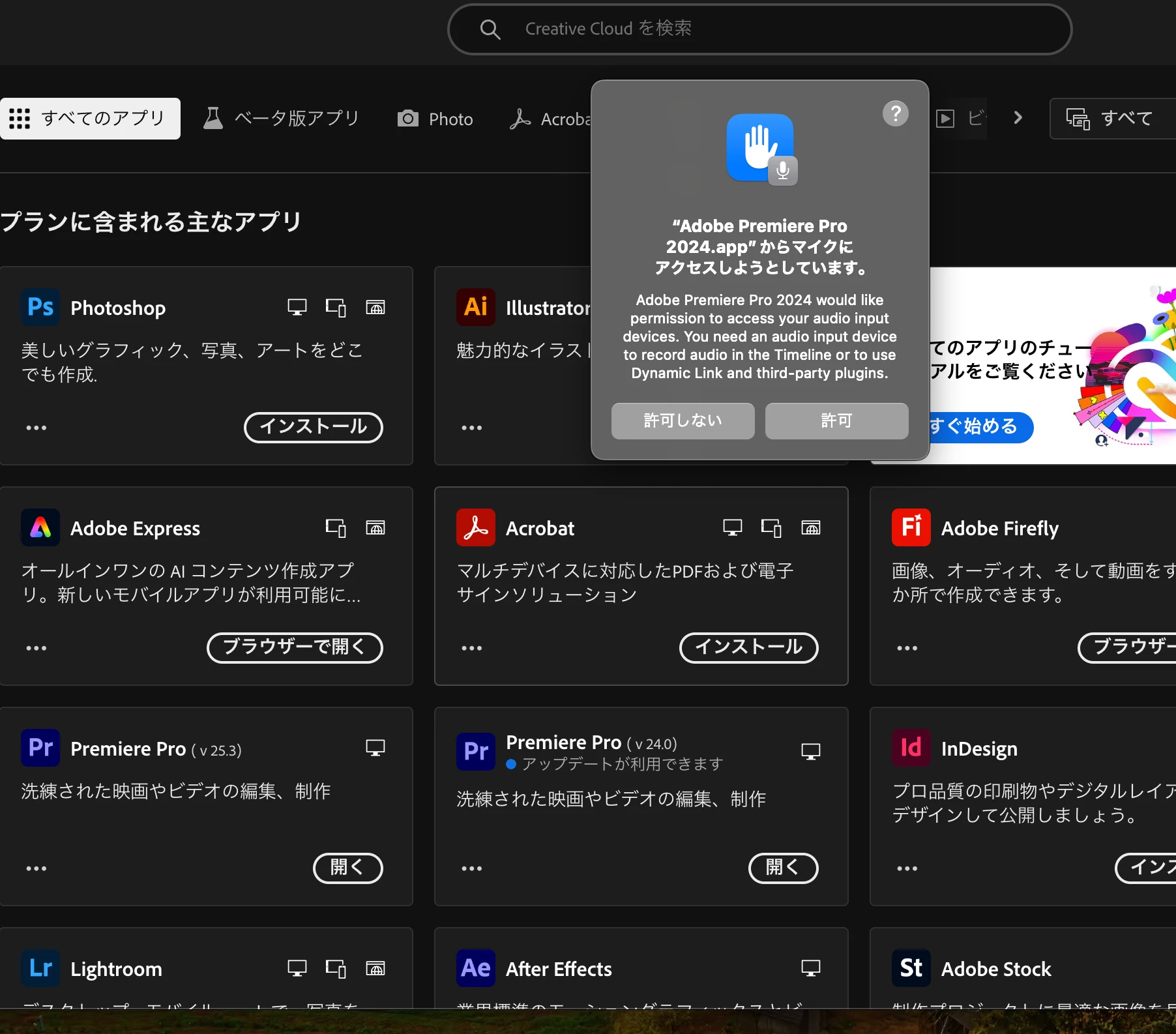Click the Adobe Stock app icon

pos(911,968)
